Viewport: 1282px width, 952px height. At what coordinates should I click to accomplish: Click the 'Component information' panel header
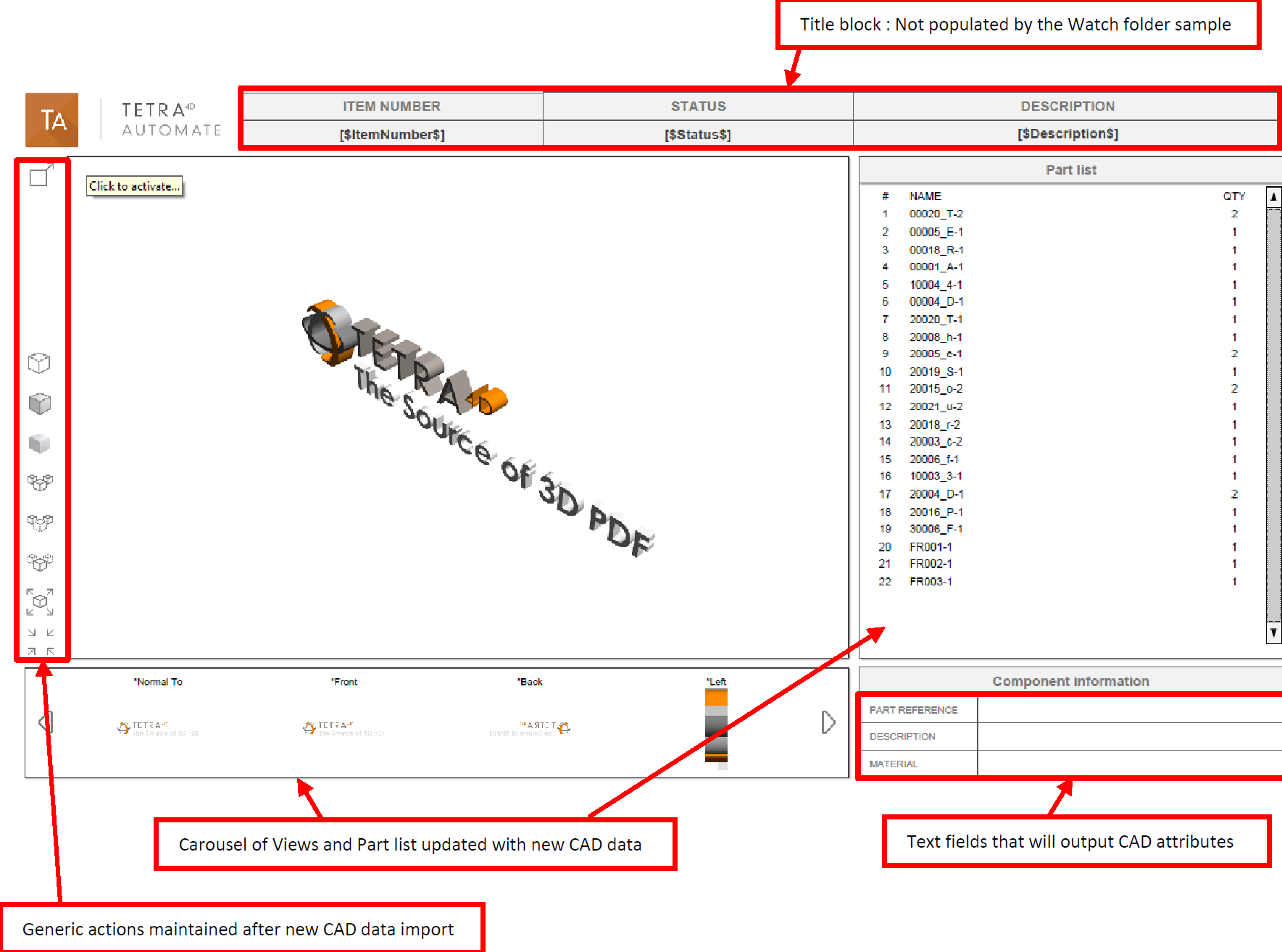point(1070,681)
